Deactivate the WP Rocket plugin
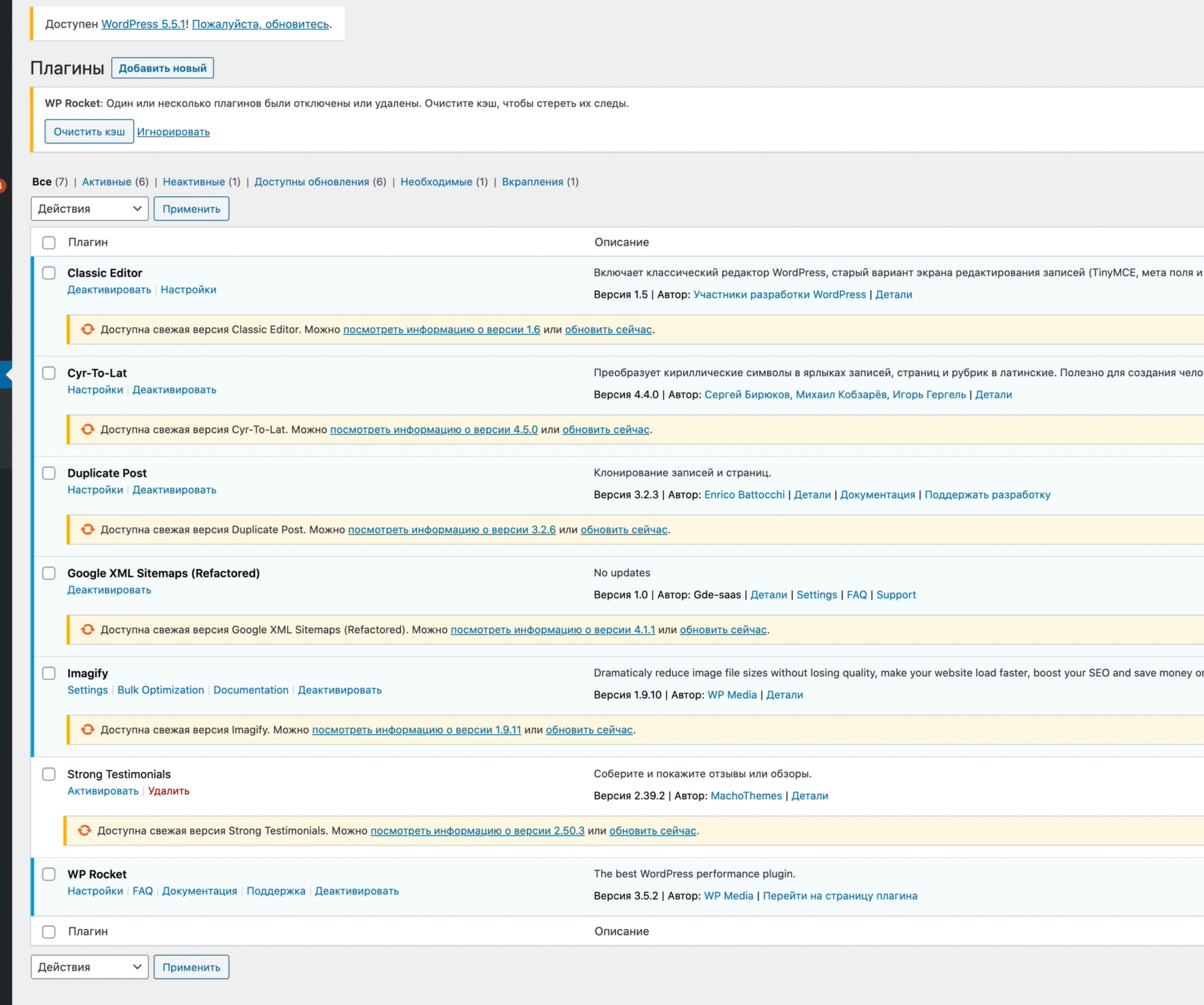Image resolution: width=1204 pixels, height=1005 pixels. (x=357, y=891)
